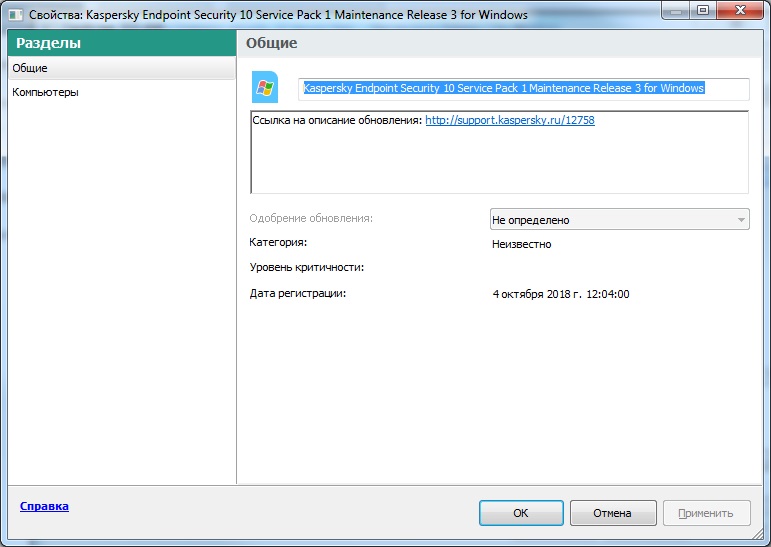771x547 pixels.
Task: Maximize the properties window
Action: [703, 10]
